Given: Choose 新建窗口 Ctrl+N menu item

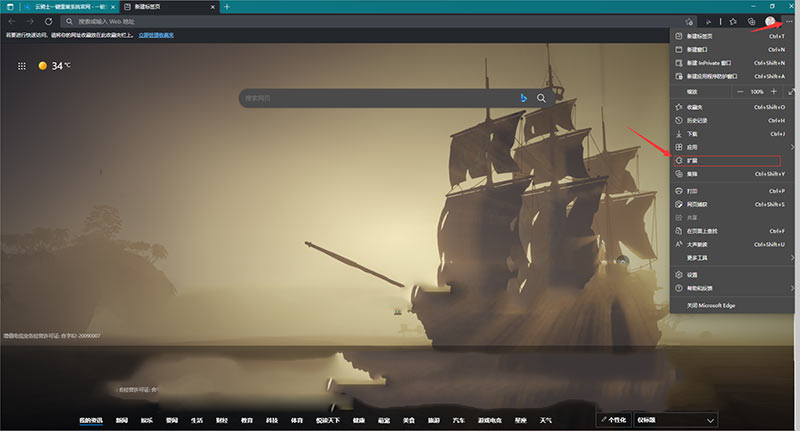Looking at the screenshot, I should (732, 49).
